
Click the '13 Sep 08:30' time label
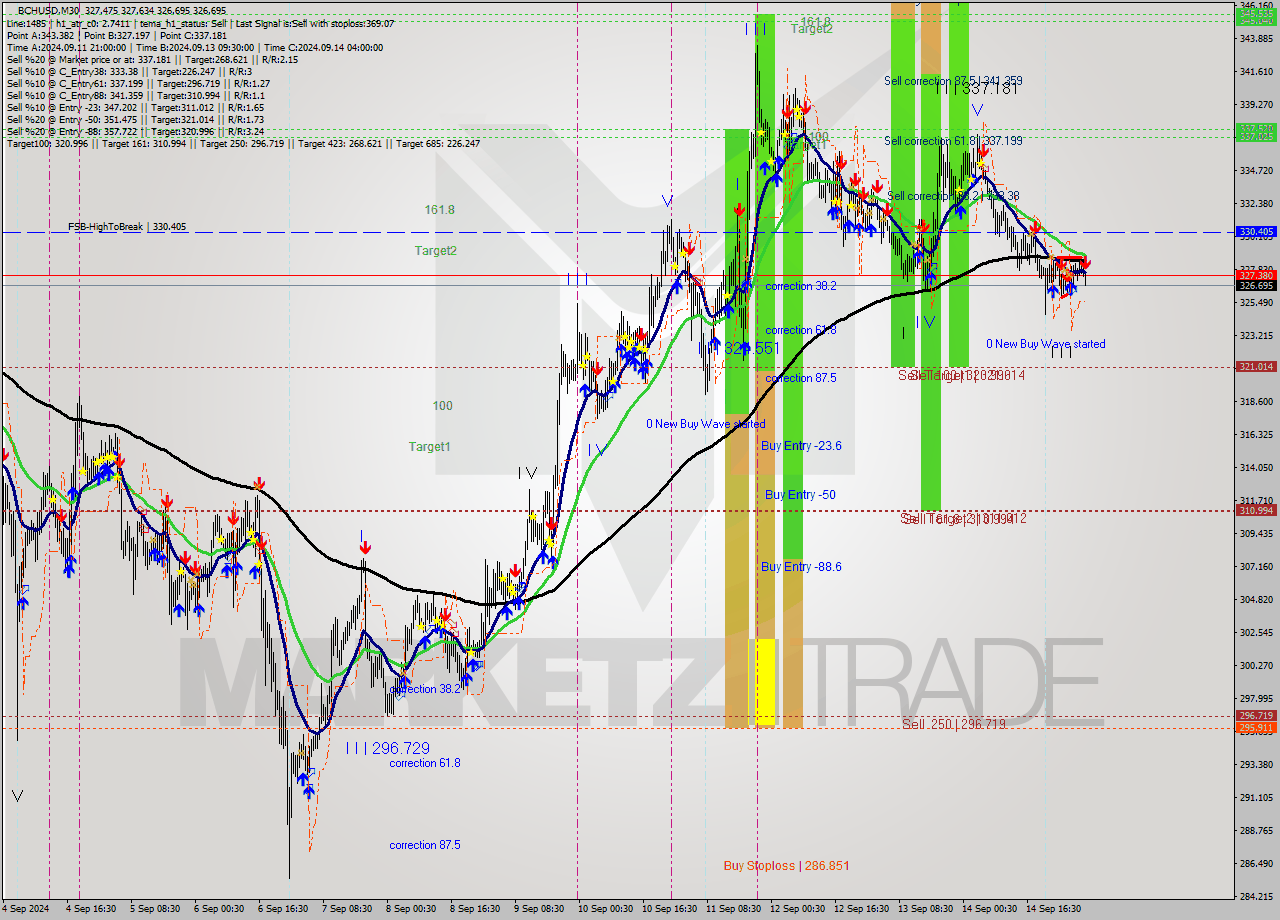[925, 909]
